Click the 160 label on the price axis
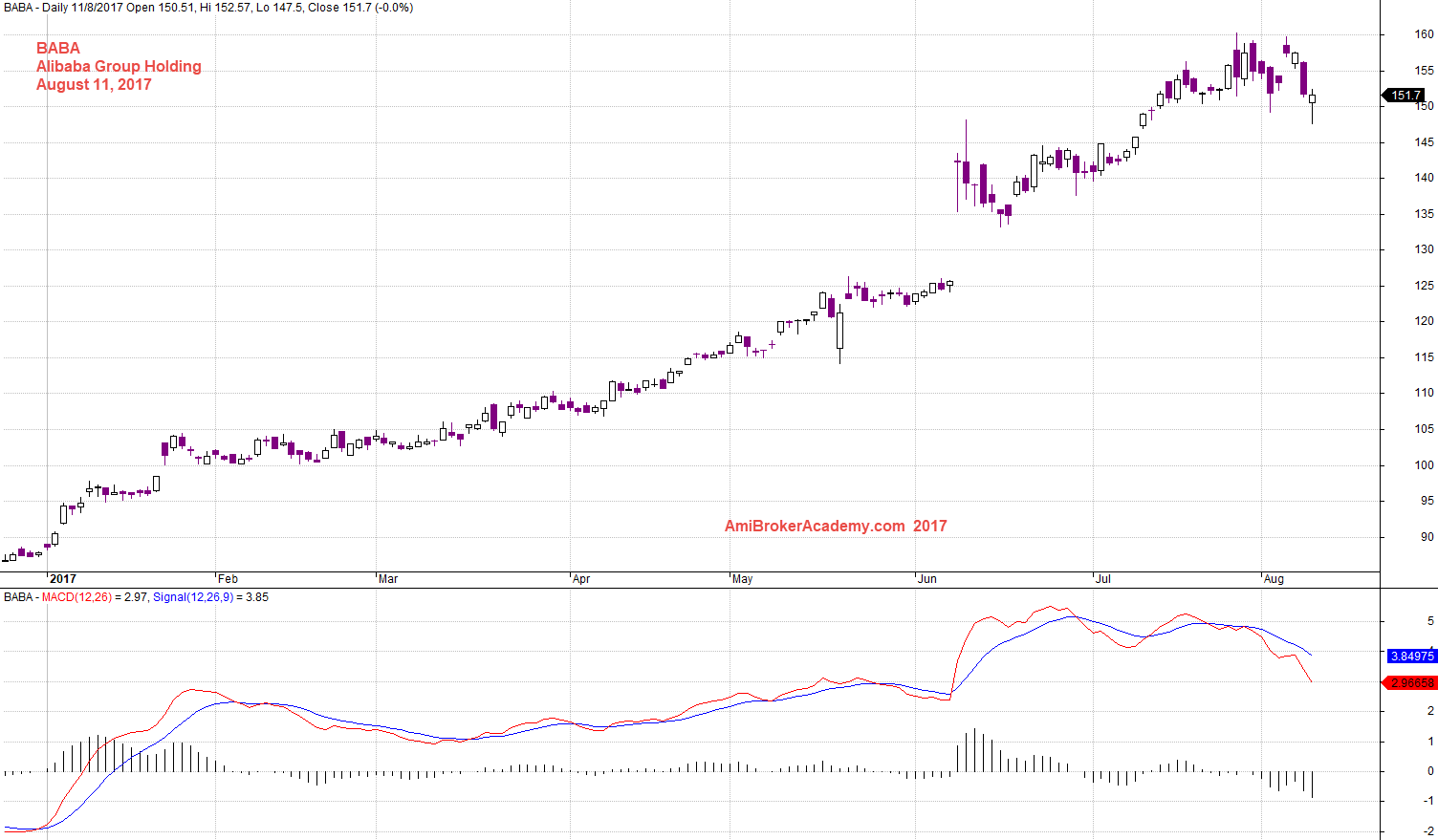The image size is (1438, 840). tap(1424, 34)
